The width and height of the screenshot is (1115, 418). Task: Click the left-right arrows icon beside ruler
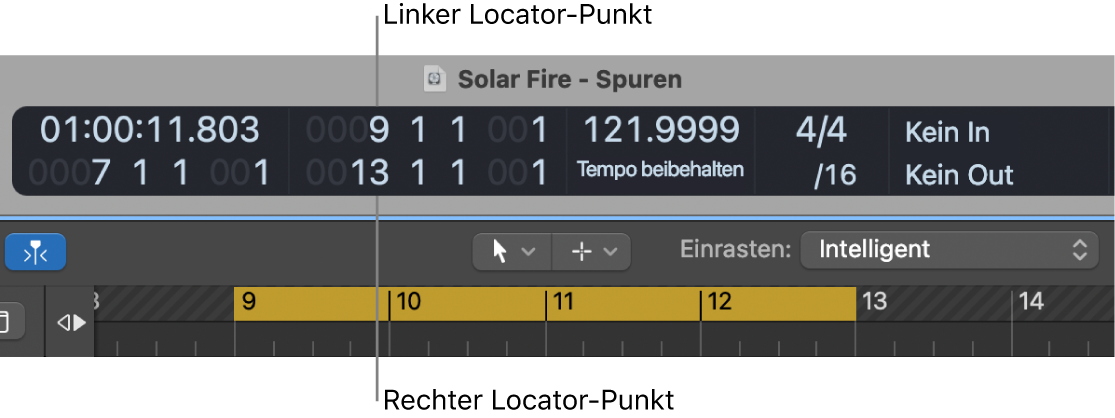click(x=70, y=322)
